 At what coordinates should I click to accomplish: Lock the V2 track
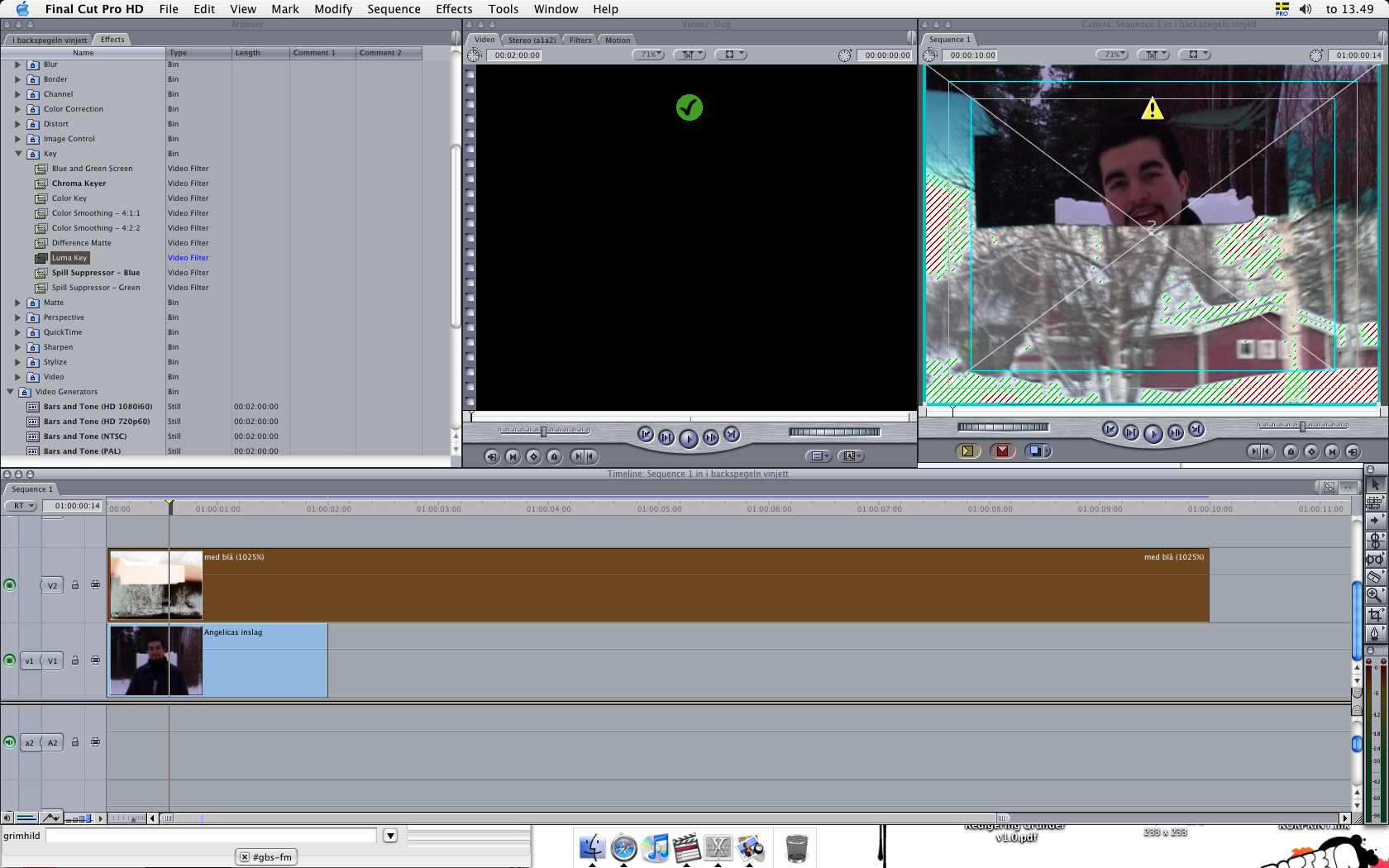click(x=75, y=585)
